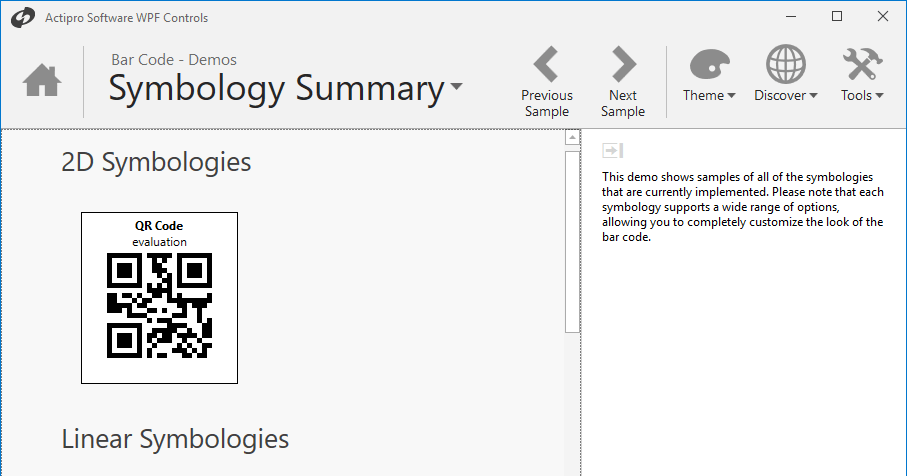This screenshot has height=476, width=907.
Task: Click the "2D Symbologies" heading
Action: [x=156, y=162]
